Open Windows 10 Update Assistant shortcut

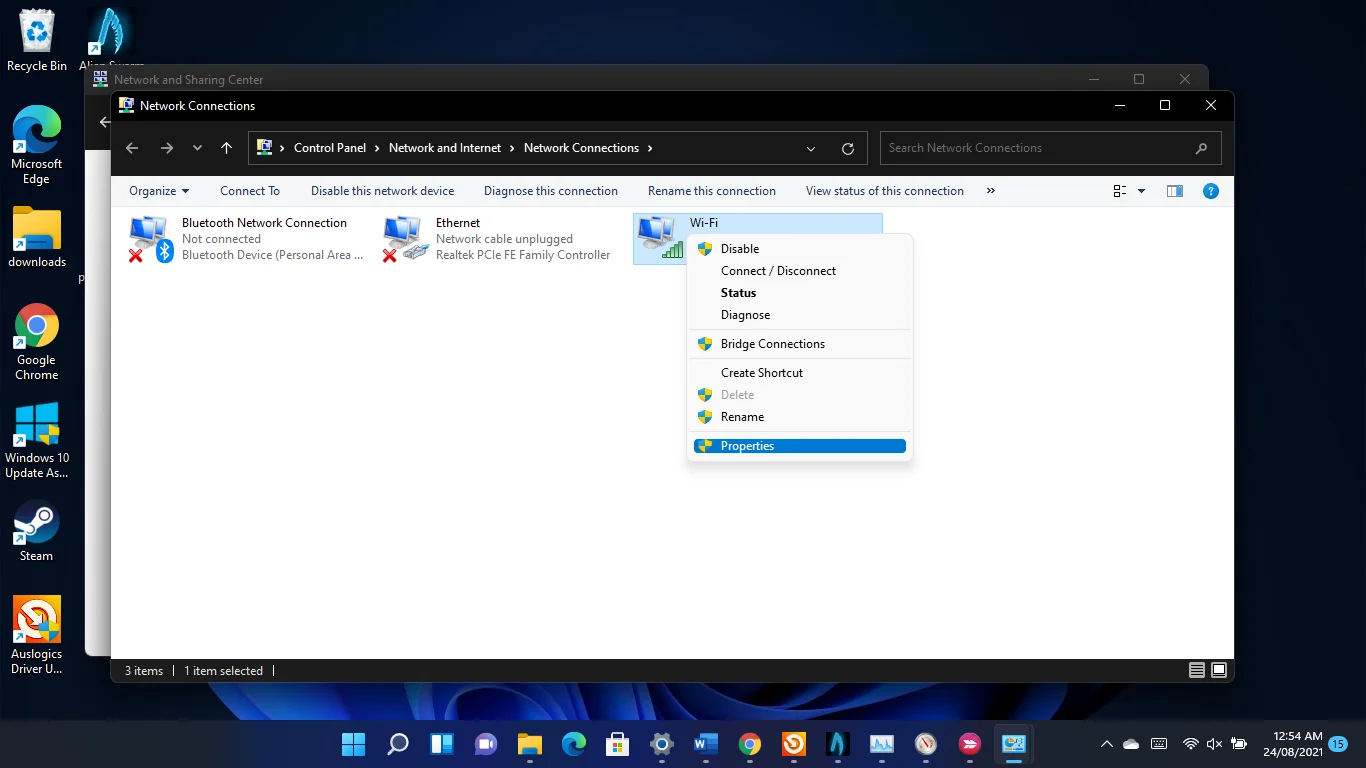37,440
